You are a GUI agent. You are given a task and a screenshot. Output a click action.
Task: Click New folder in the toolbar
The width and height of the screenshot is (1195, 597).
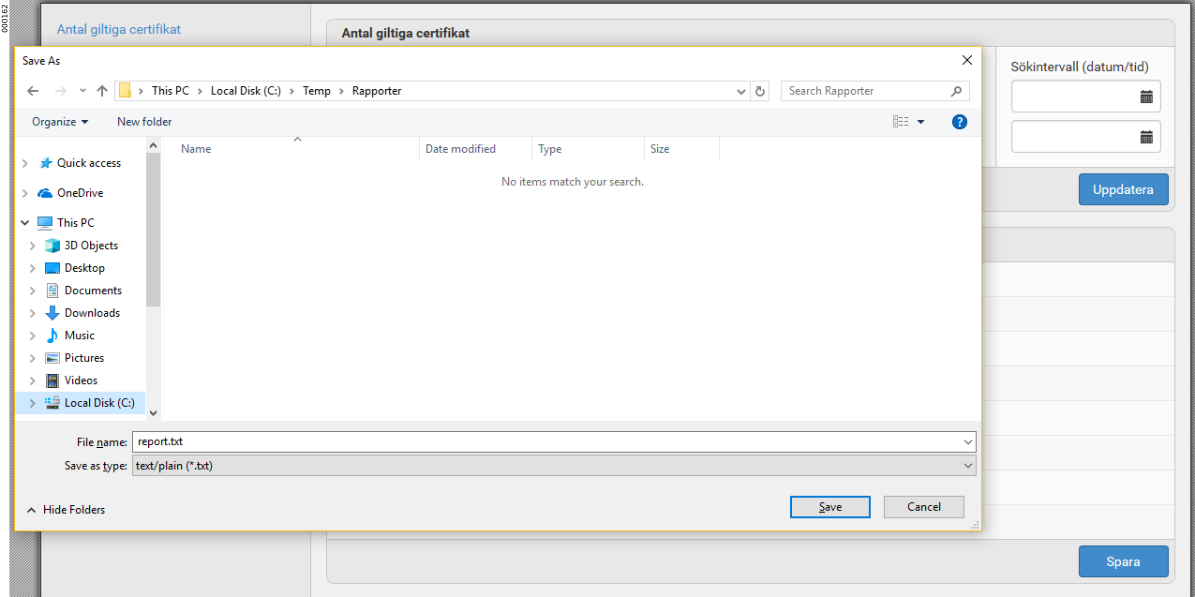point(144,122)
